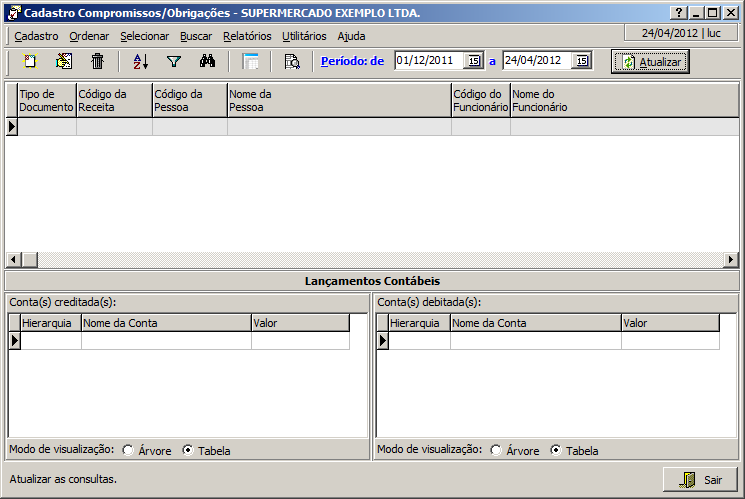Click the edit record toolbar icon
The height and width of the screenshot is (499, 745).
(x=64, y=61)
